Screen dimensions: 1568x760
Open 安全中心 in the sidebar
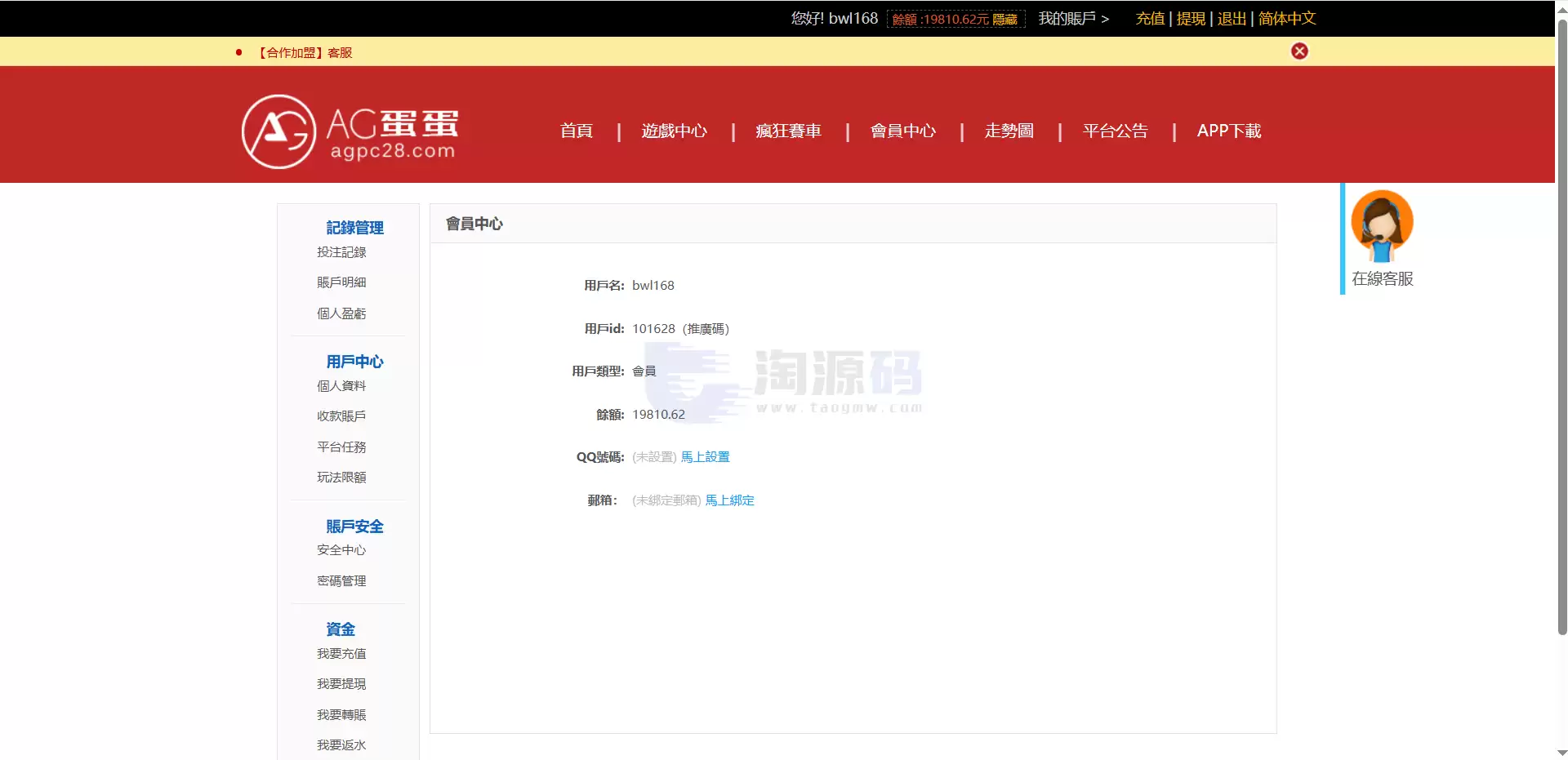coord(341,550)
